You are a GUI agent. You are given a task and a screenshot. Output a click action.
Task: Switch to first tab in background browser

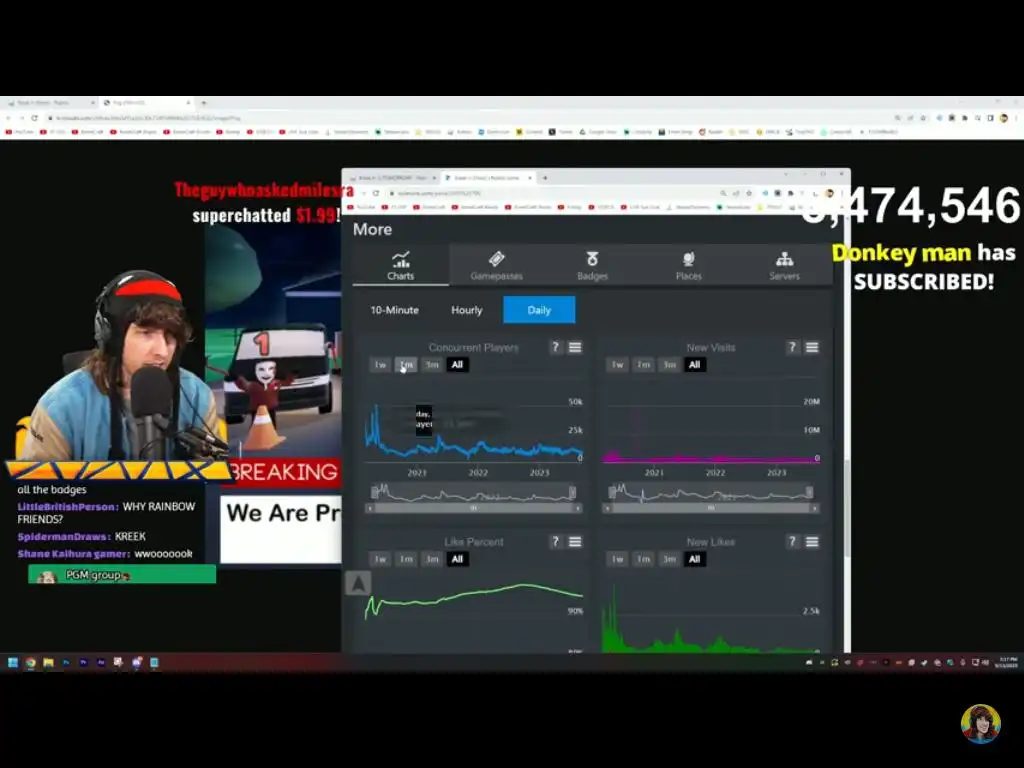[51, 103]
